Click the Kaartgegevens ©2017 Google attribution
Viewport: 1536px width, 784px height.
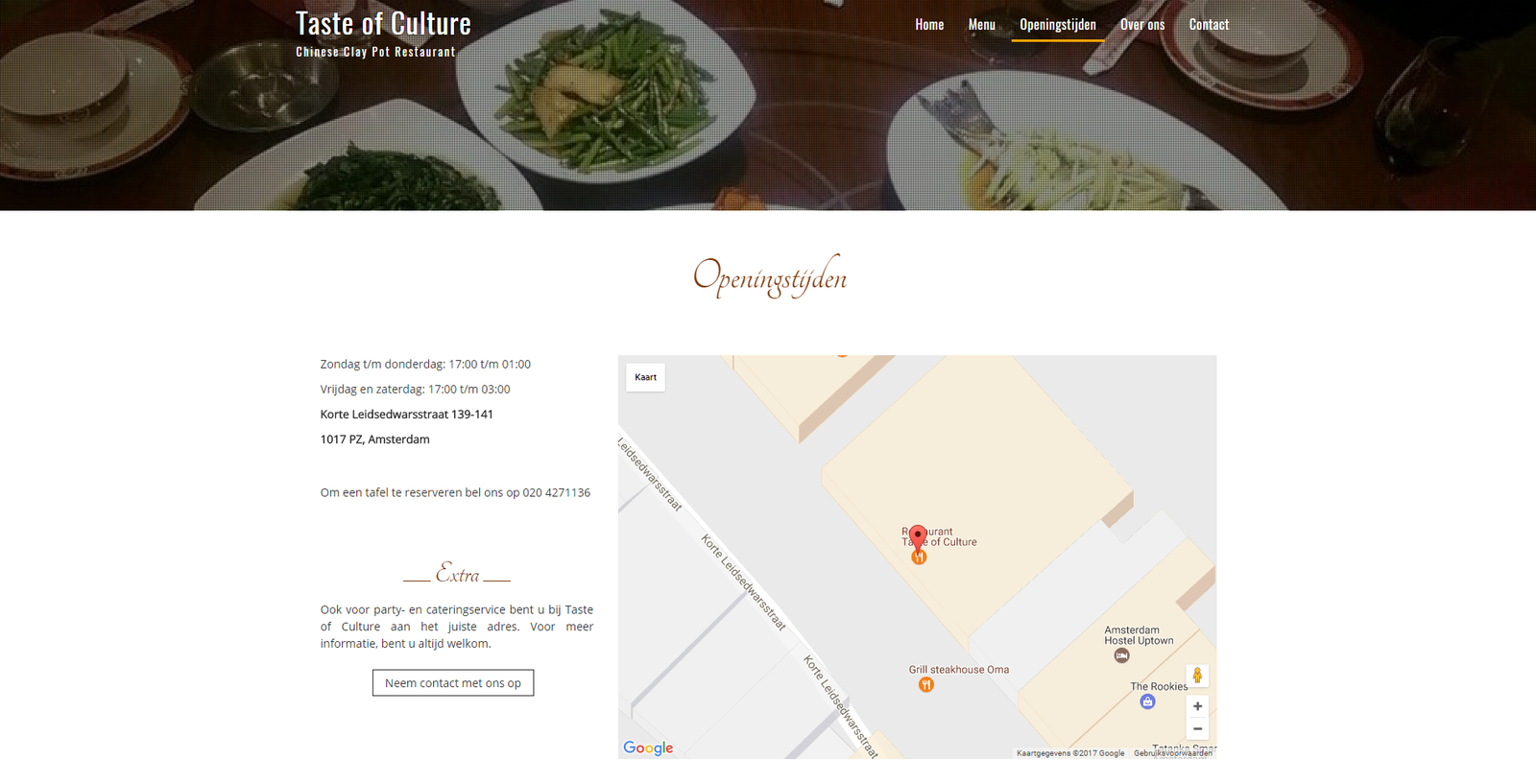1070,753
